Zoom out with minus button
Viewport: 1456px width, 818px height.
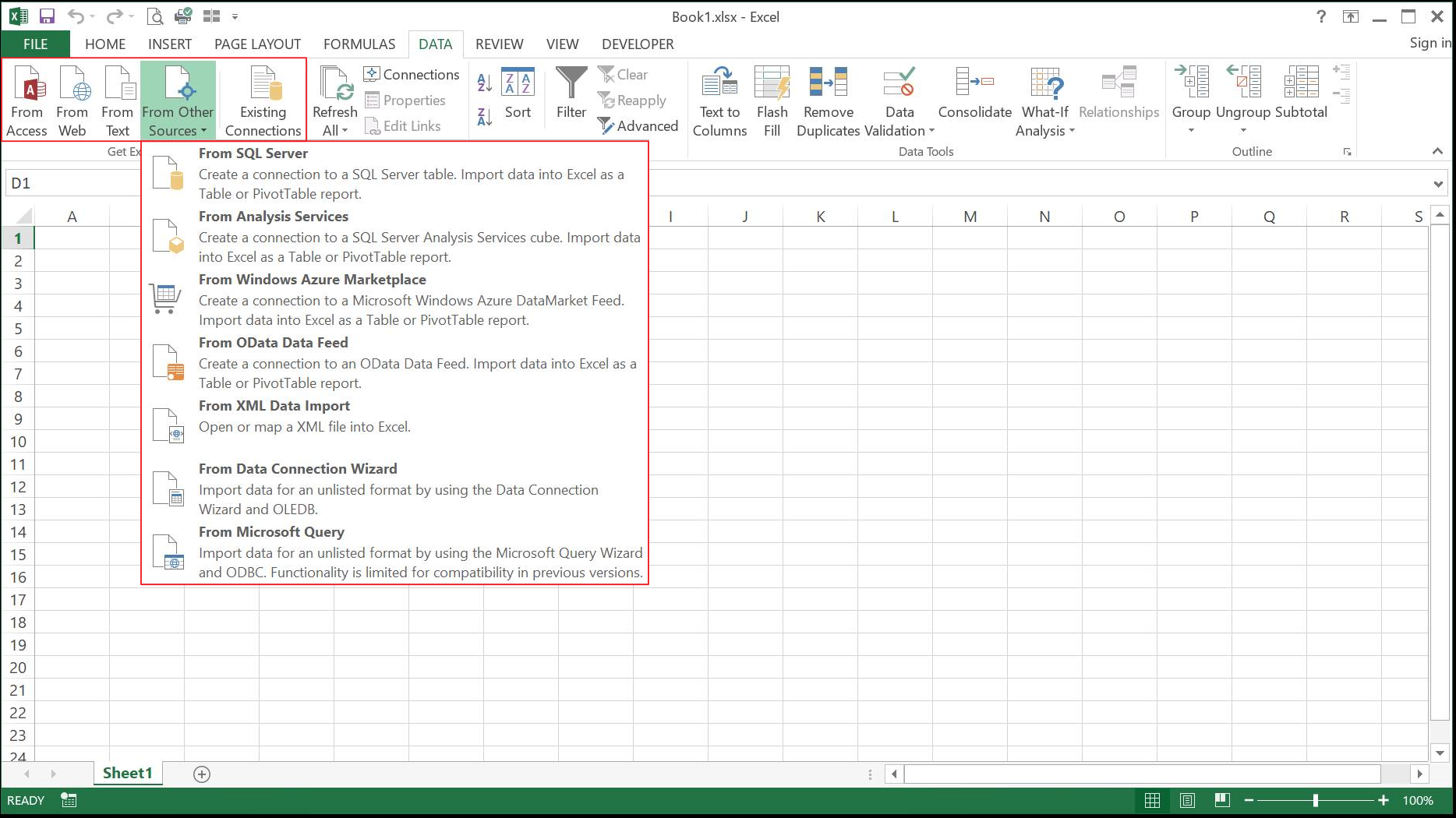click(x=1249, y=800)
